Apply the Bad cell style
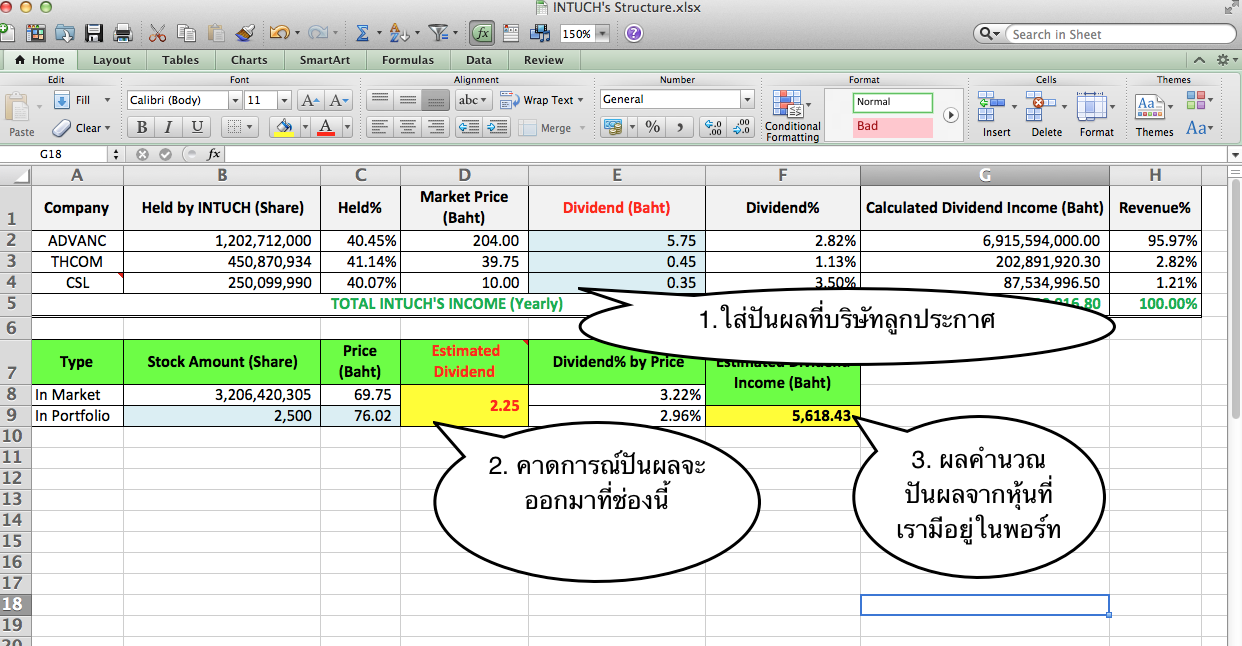1242x646 pixels. tap(893, 127)
